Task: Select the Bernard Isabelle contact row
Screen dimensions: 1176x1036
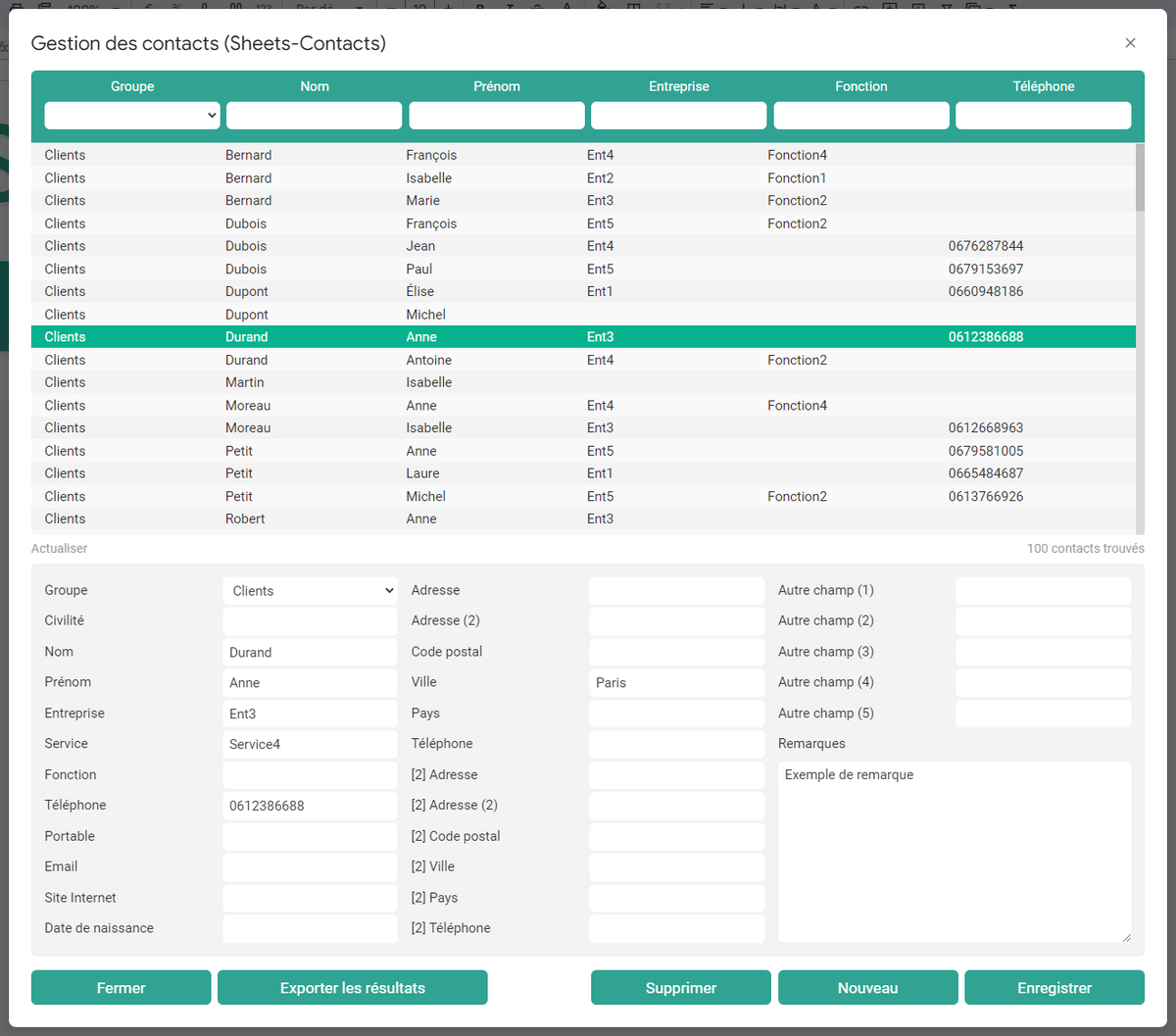Action: point(583,177)
